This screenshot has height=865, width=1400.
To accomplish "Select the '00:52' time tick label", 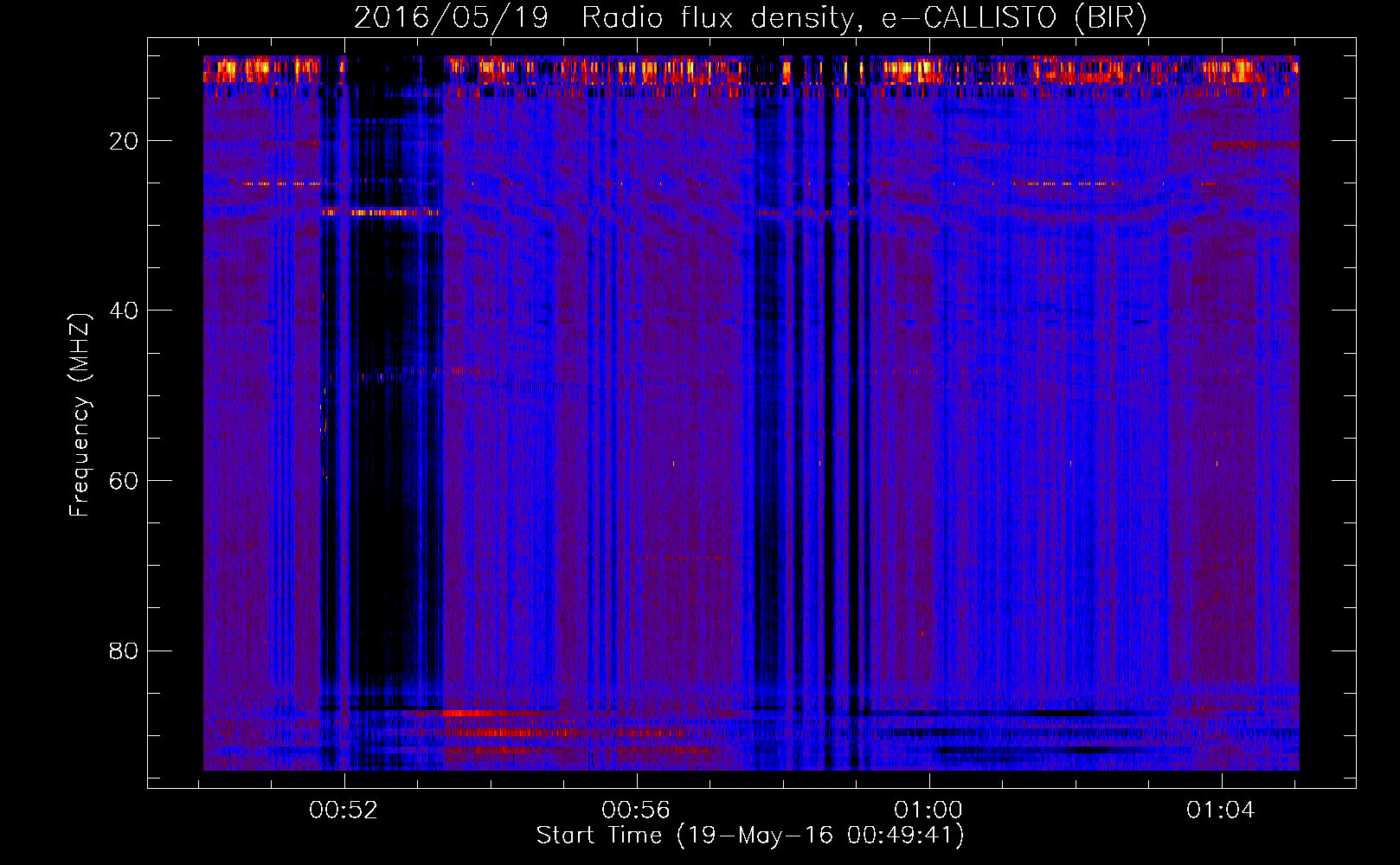I will pos(344,811).
